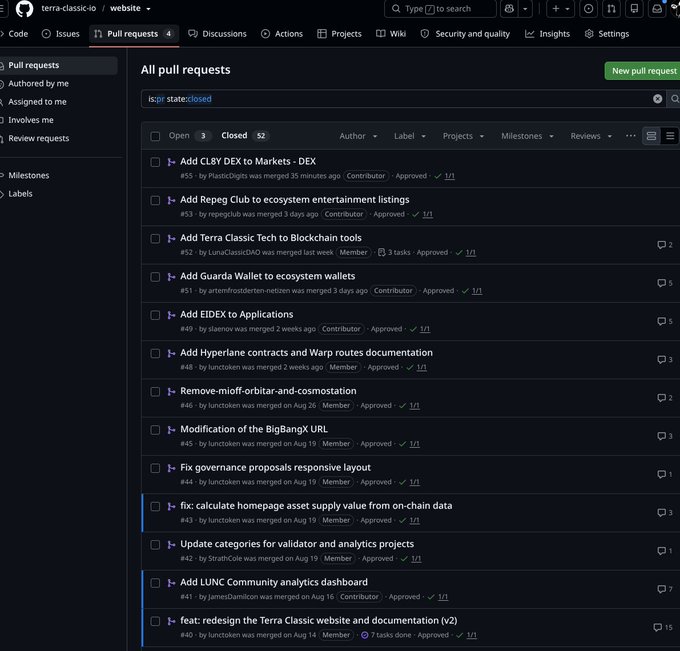This screenshot has width=680, height=651.
Task: Open comments on LUNC Community analytics PR
Action: pyautogui.click(x=665, y=589)
